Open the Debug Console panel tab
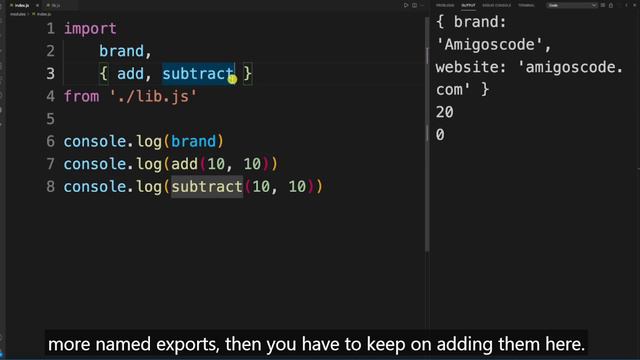This screenshot has width=640, height=360. [497, 5]
